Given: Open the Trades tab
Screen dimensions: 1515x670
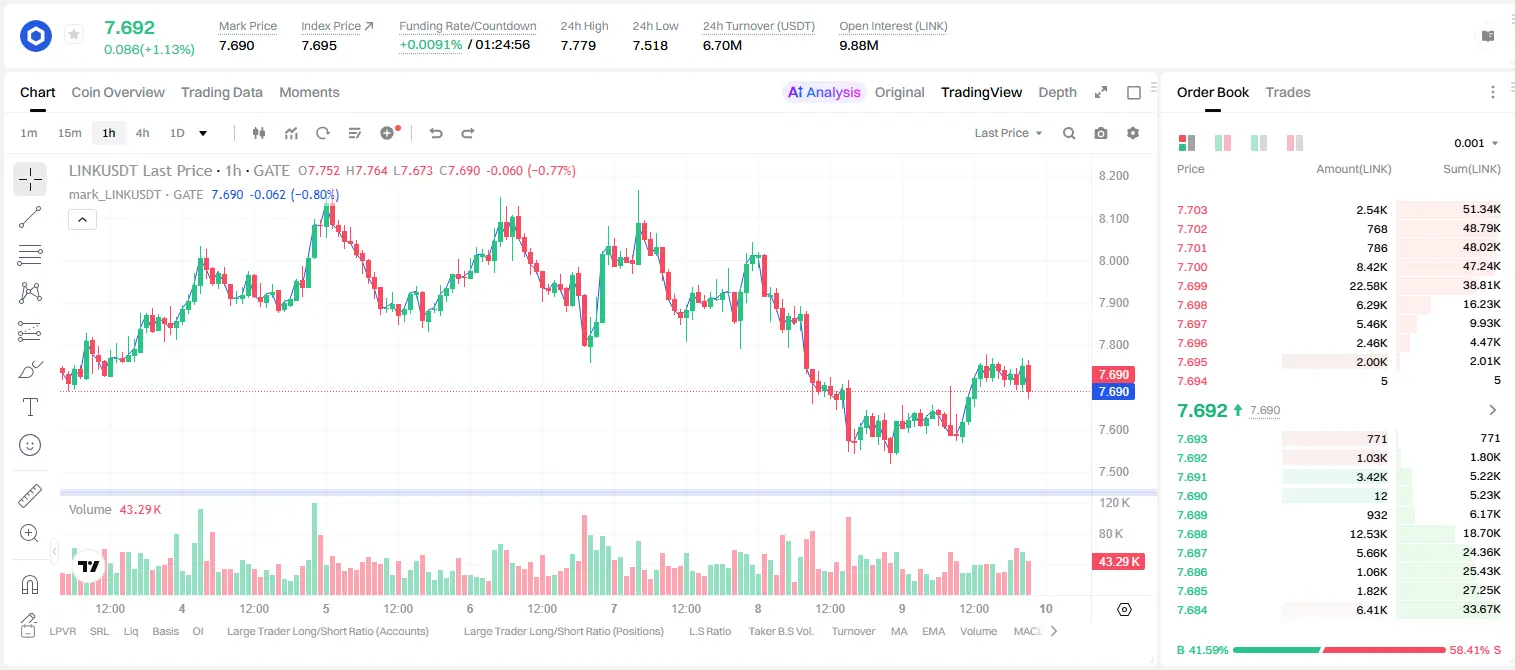Looking at the screenshot, I should coord(1288,92).
